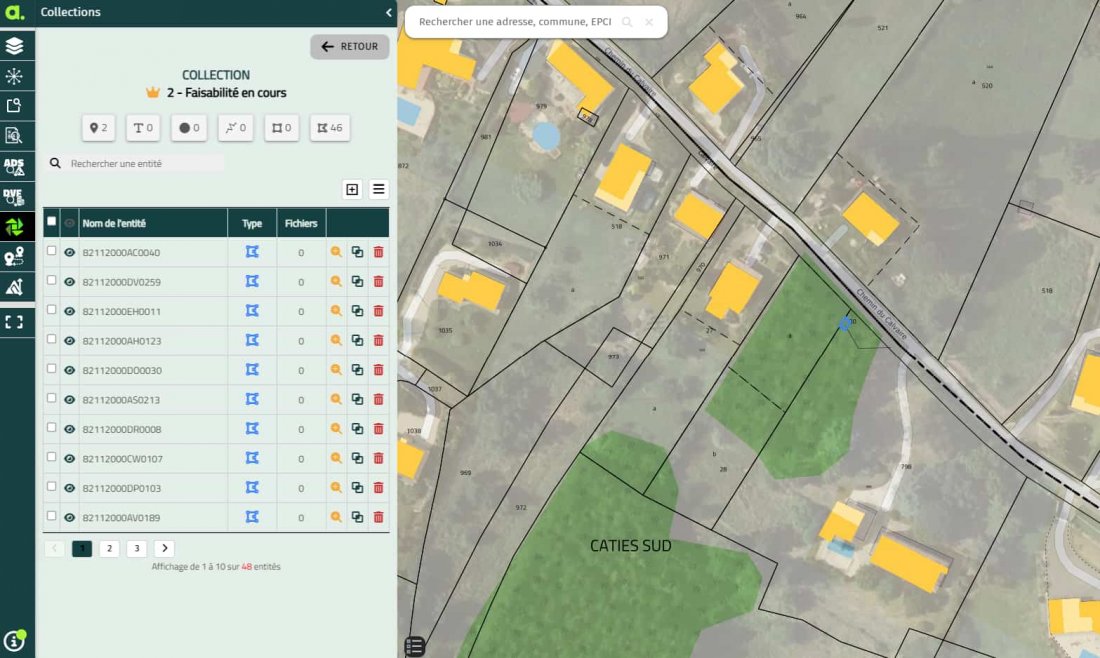Click the RETOUR back button
Screen dimensions: 1100x658
350,47
